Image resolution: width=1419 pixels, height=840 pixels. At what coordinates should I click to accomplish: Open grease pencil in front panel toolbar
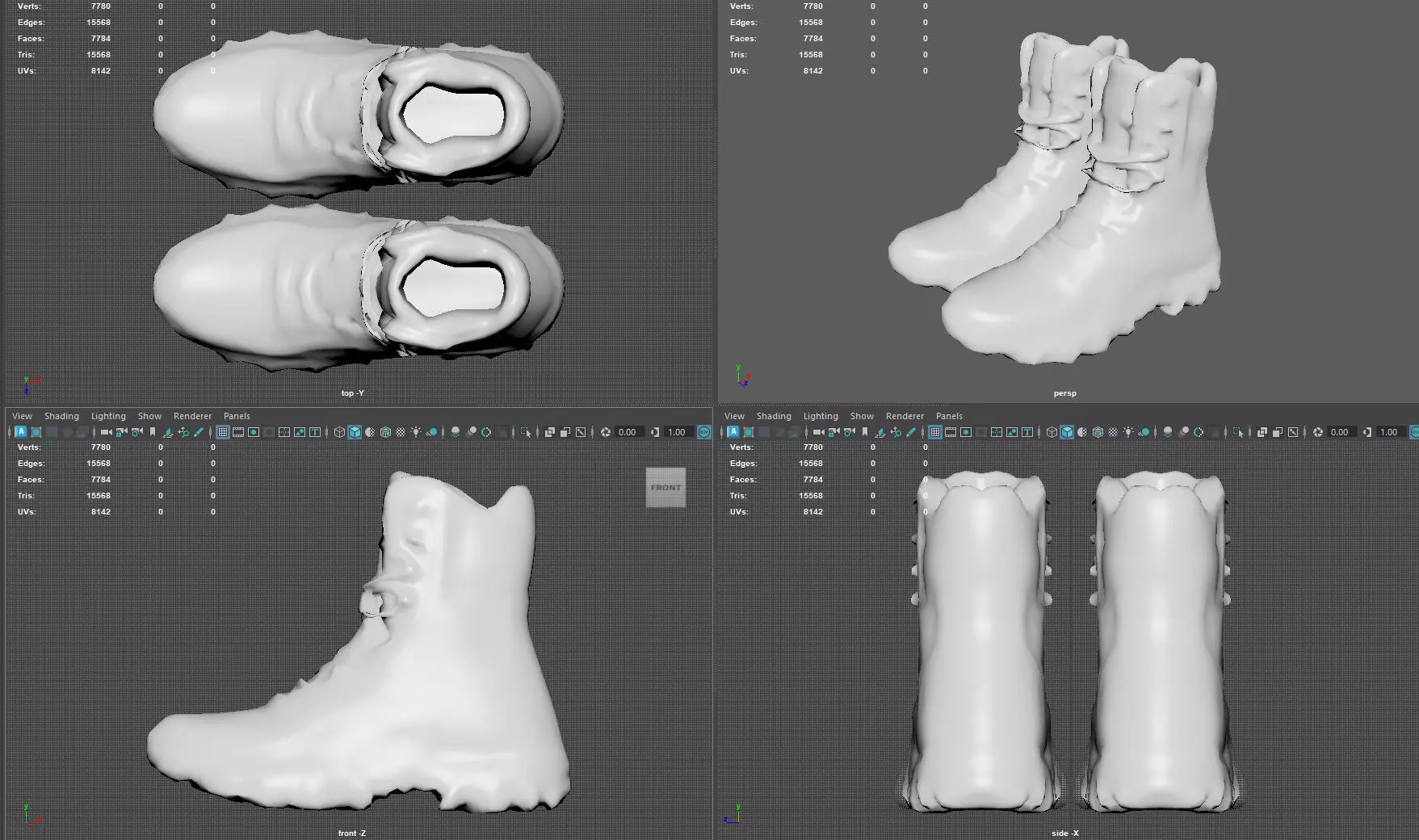coord(199,432)
